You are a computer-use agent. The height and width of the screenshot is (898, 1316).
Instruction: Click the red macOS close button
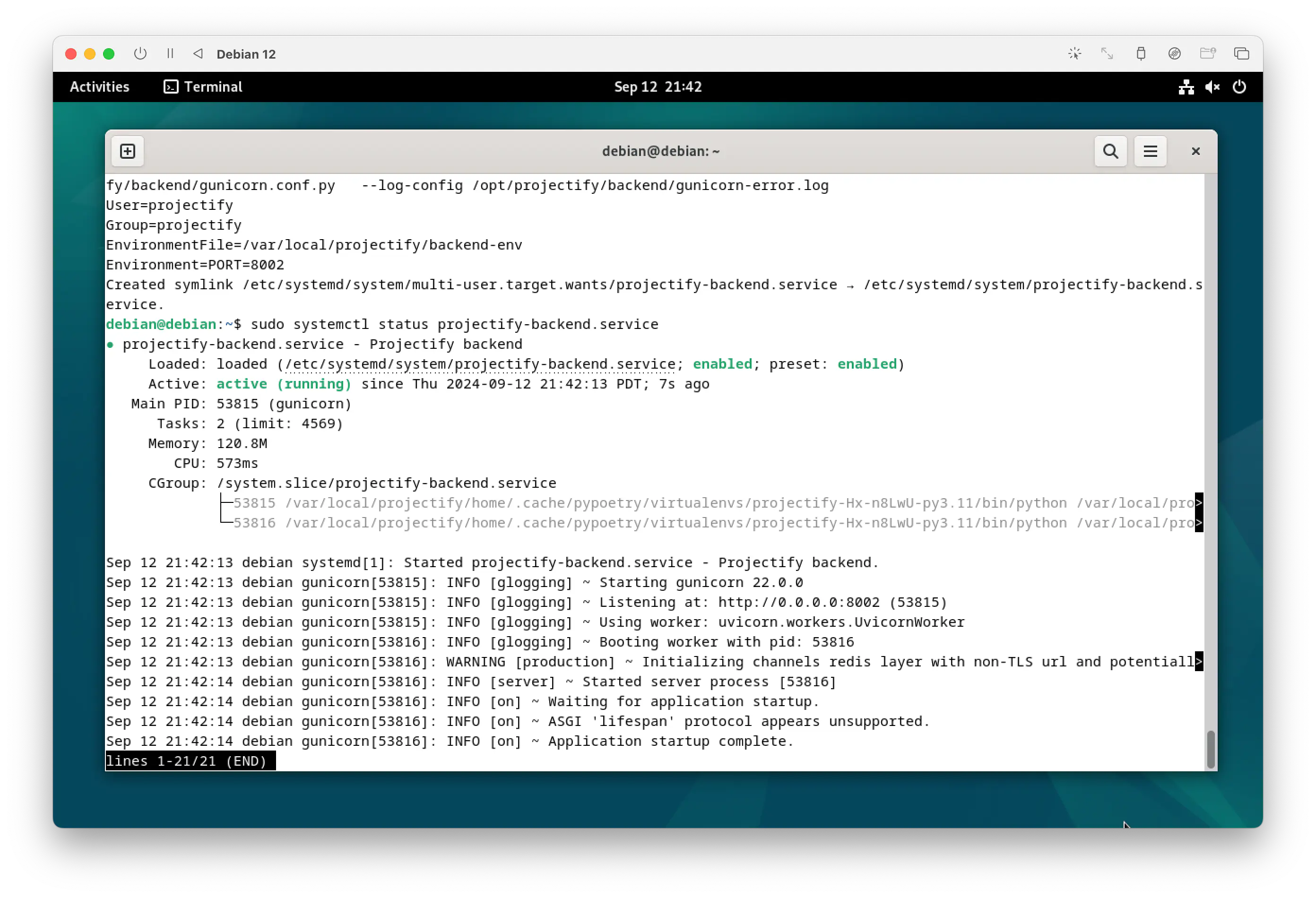(71, 54)
